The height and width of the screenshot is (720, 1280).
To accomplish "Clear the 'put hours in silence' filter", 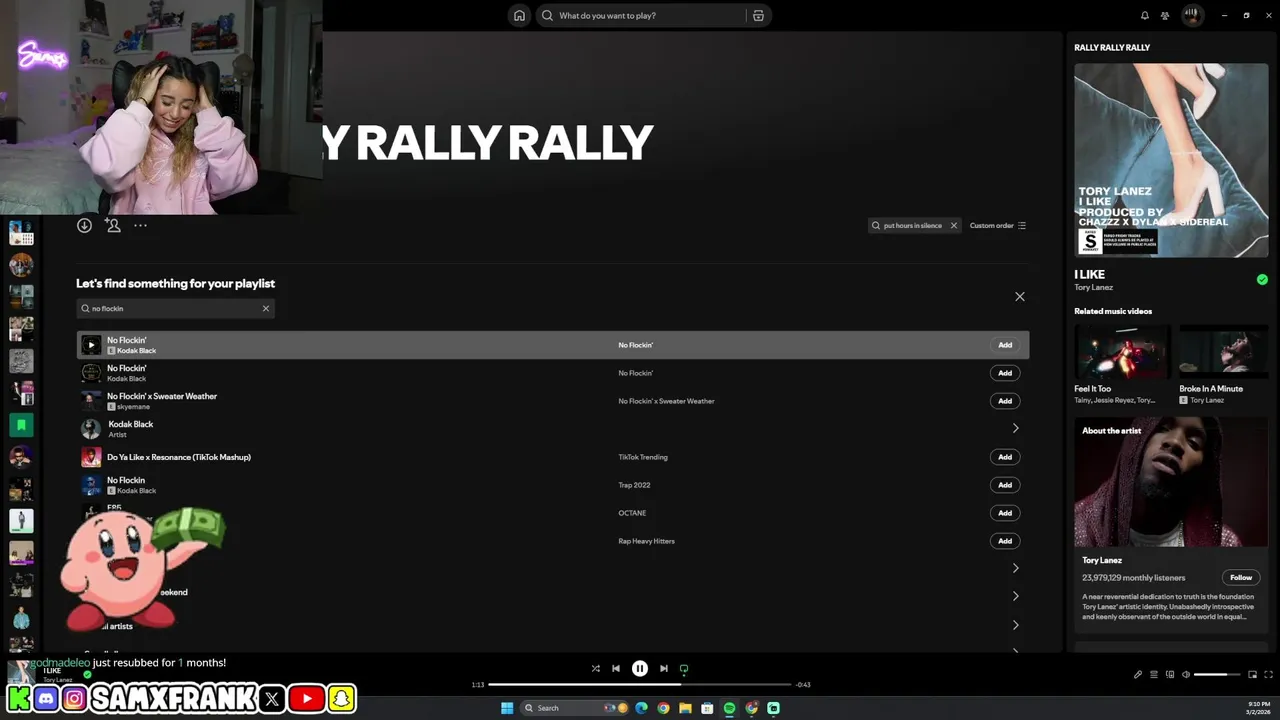I will (954, 226).
